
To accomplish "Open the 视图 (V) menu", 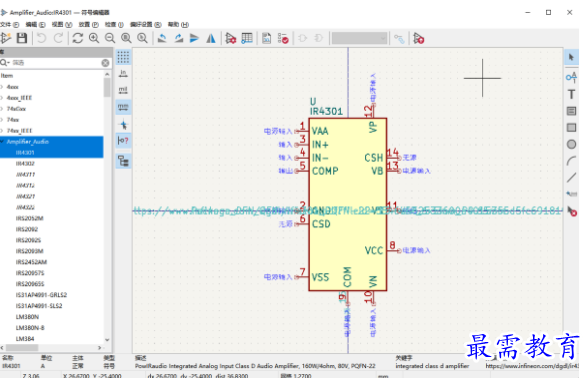I will coord(62,24).
